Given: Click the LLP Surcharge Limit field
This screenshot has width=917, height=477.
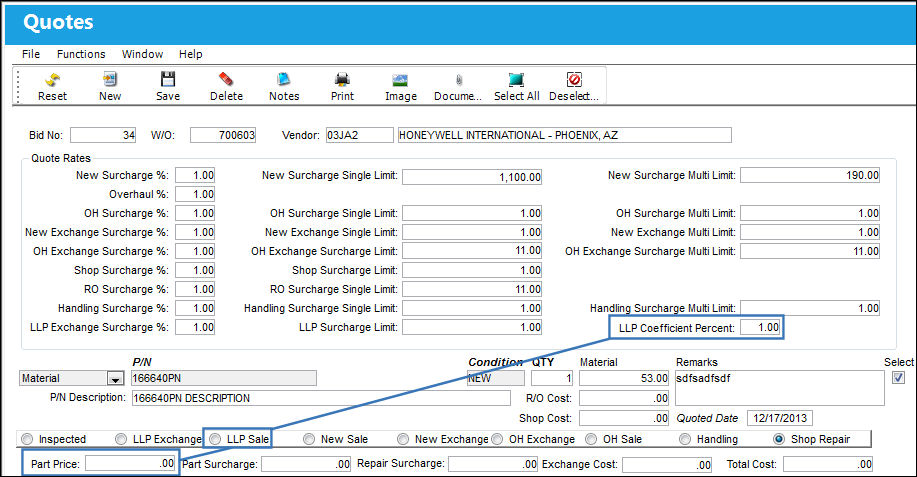Looking at the screenshot, I should [x=472, y=327].
